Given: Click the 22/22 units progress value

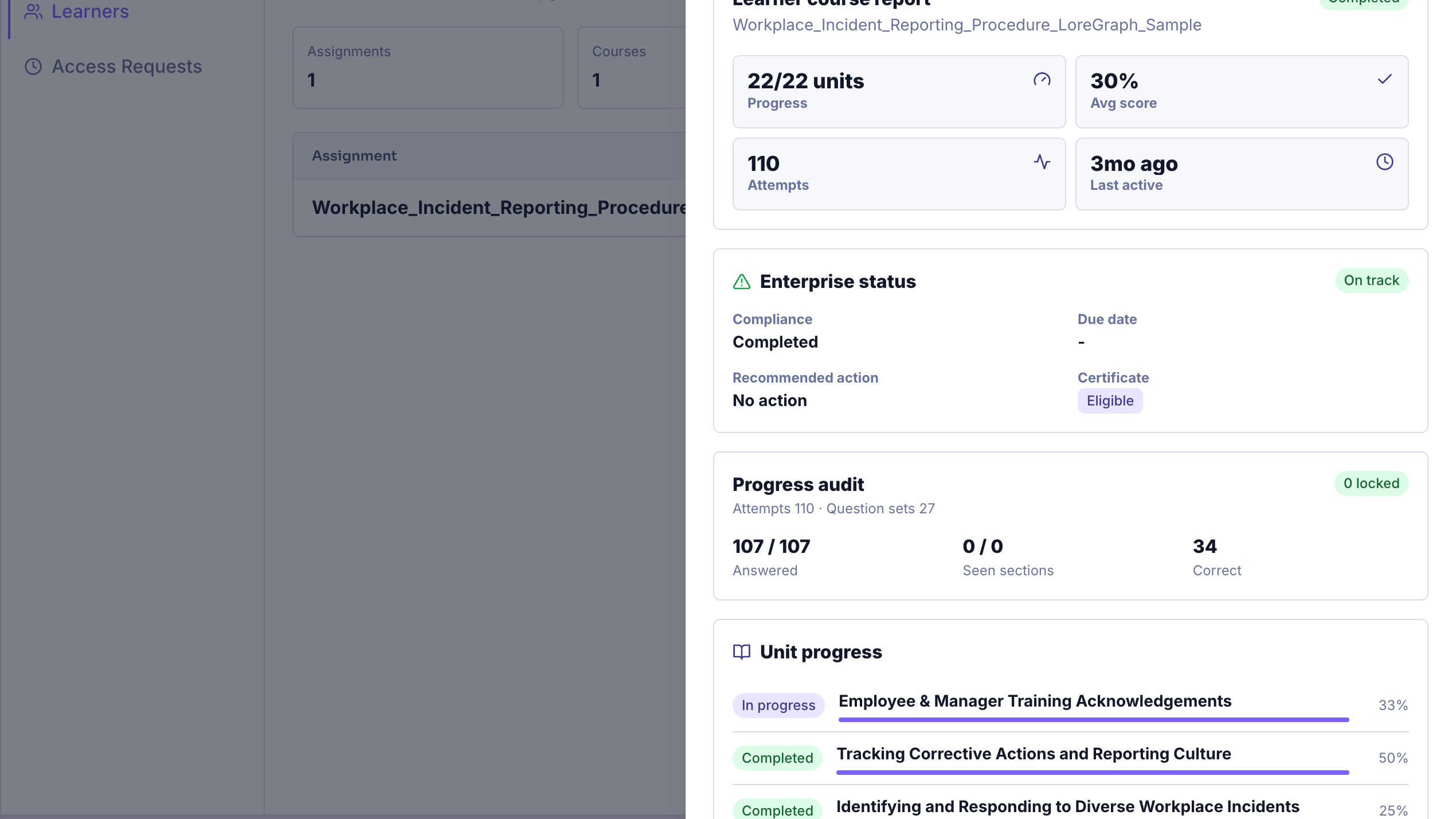Looking at the screenshot, I should coord(805,81).
